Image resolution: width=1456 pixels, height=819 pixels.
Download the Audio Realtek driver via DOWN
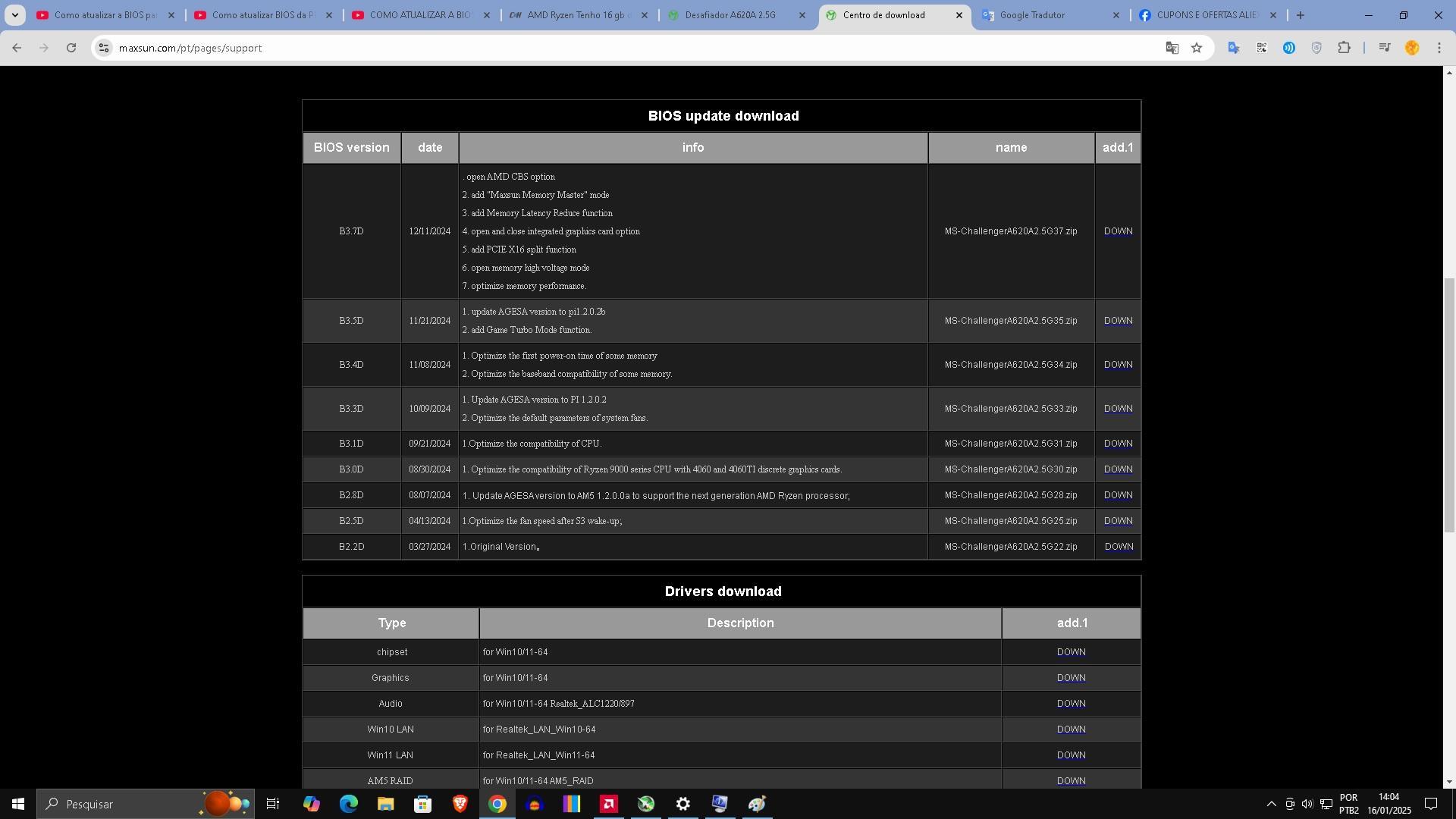1071,704
